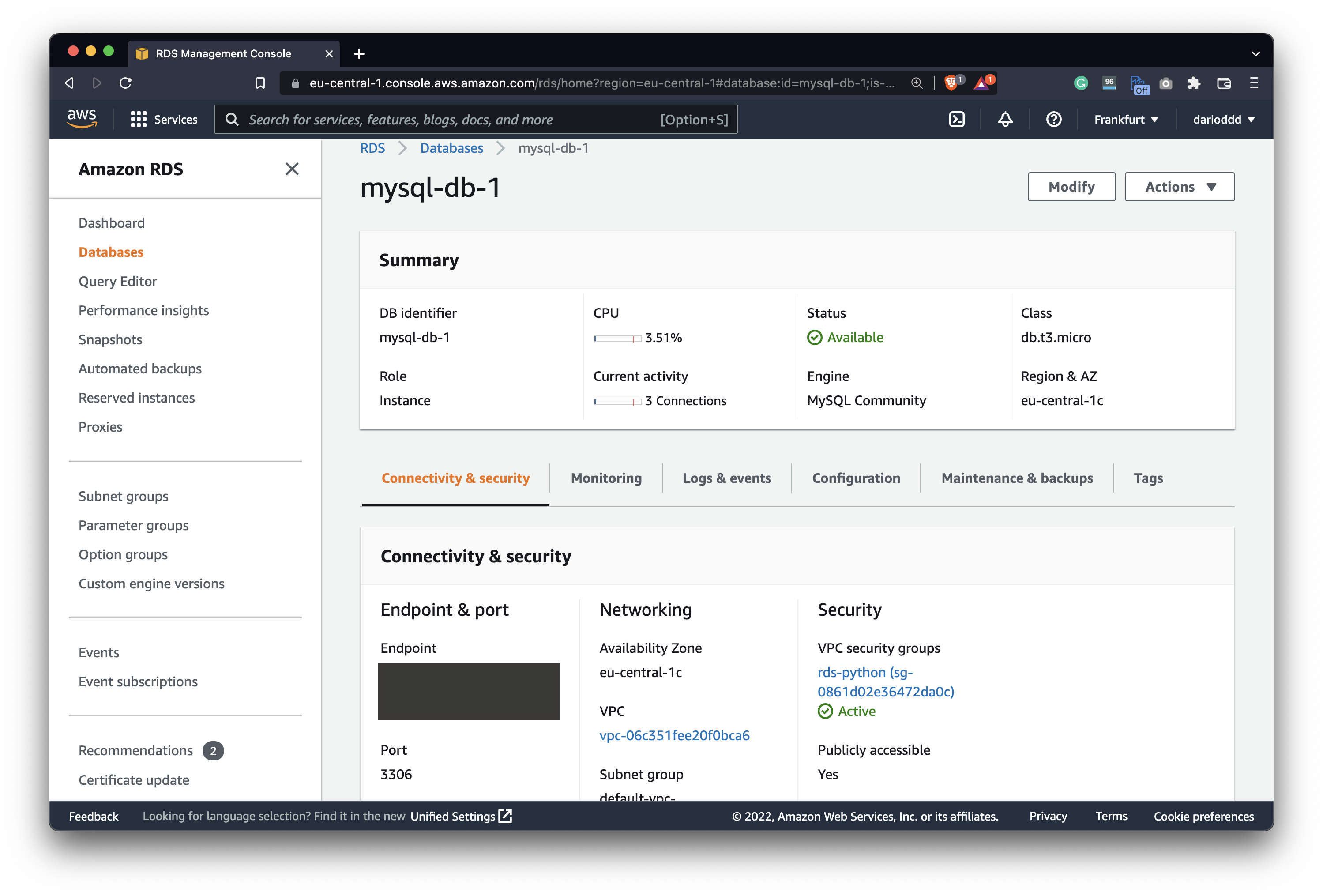Open the Actions dropdown
This screenshot has width=1323, height=896.
pyautogui.click(x=1180, y=187)
